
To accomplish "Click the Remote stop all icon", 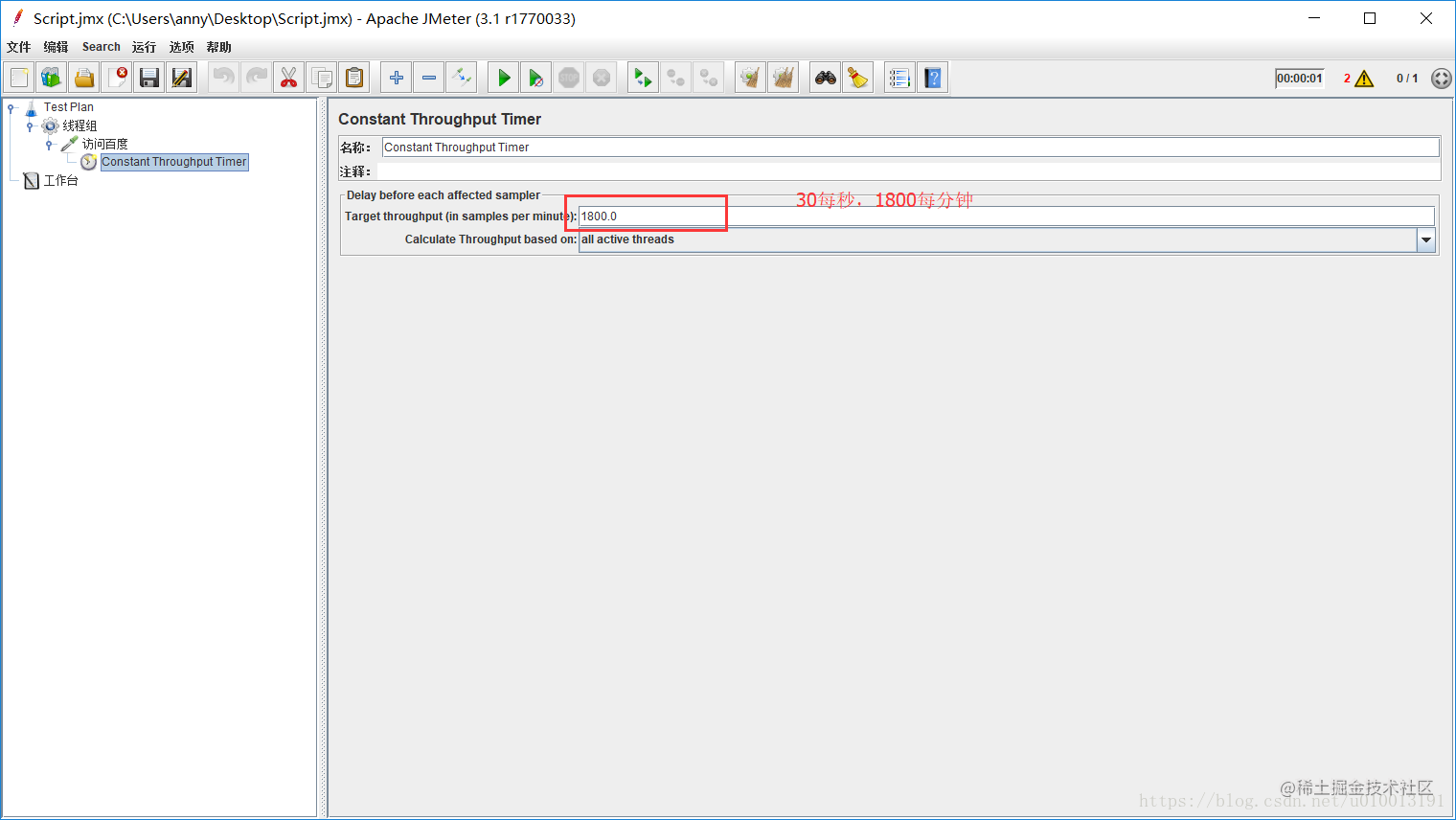I will coord(676,78).
